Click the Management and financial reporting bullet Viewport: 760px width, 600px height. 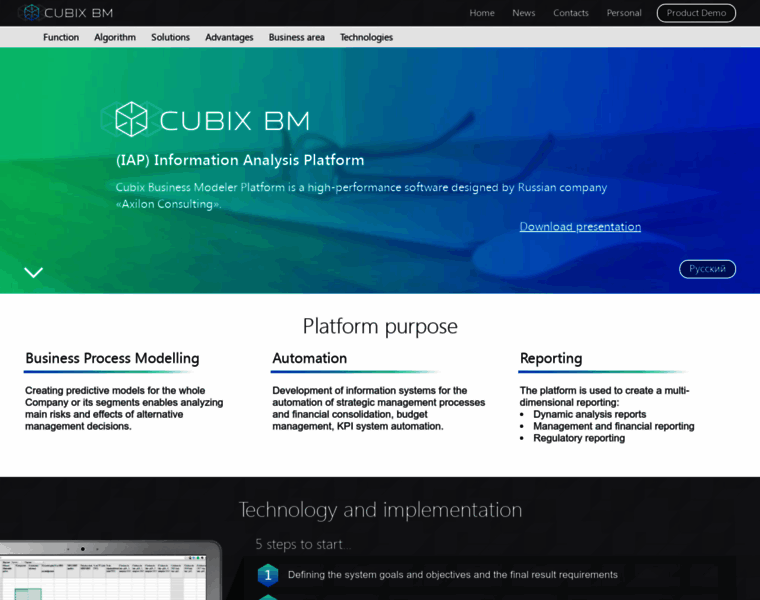[x=614, y=426]
